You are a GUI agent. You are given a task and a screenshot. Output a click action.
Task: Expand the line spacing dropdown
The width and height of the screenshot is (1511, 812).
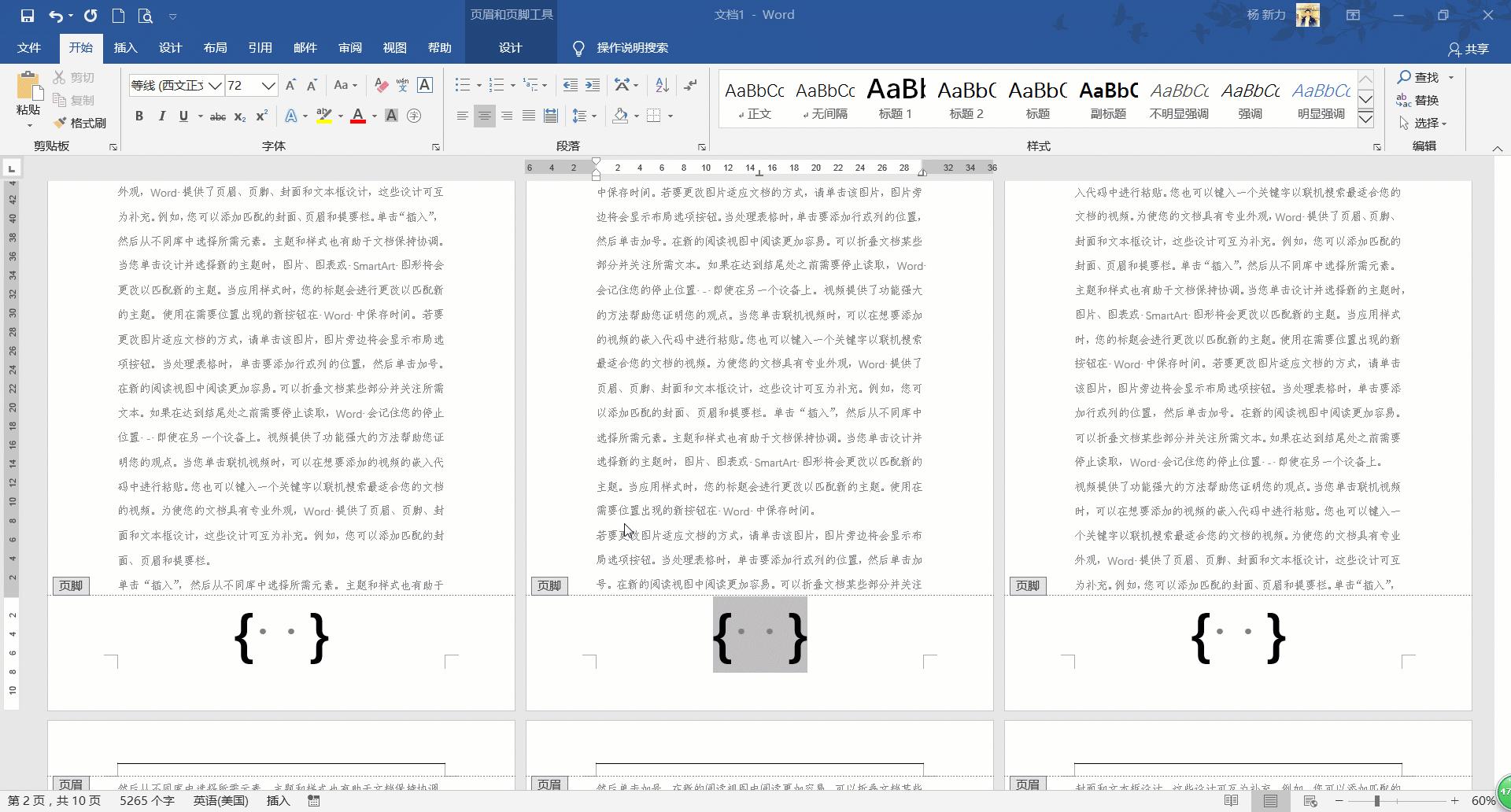click(594, 116)
